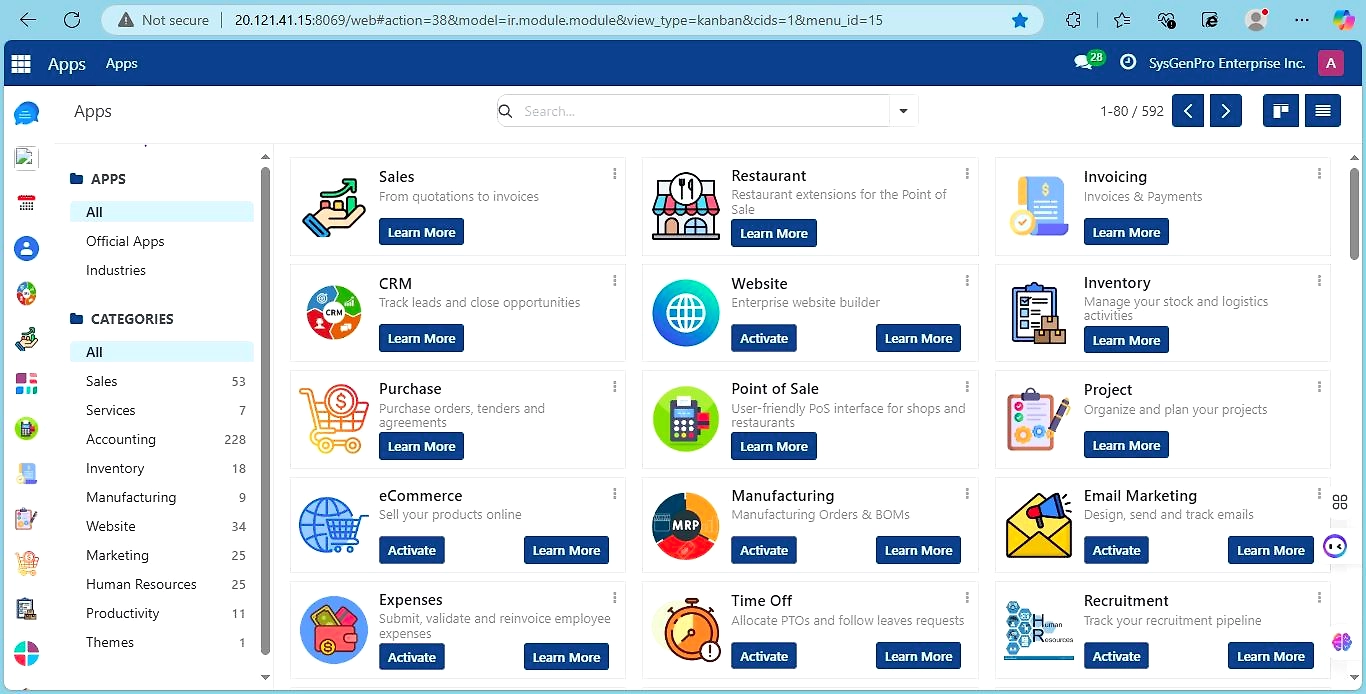
Task: Open the Expenses card three-dot menu
Action: (x=614, y=598)
